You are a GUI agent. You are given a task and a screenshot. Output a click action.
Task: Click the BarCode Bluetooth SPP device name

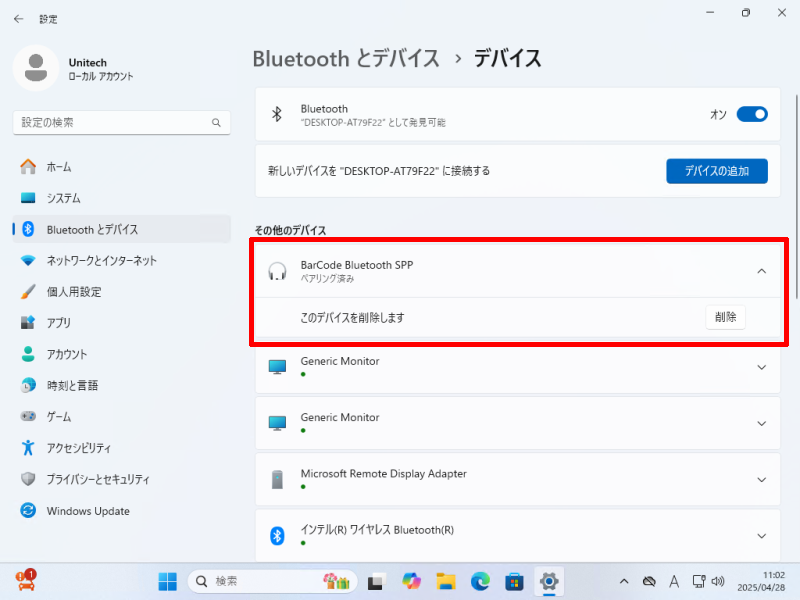357,265
